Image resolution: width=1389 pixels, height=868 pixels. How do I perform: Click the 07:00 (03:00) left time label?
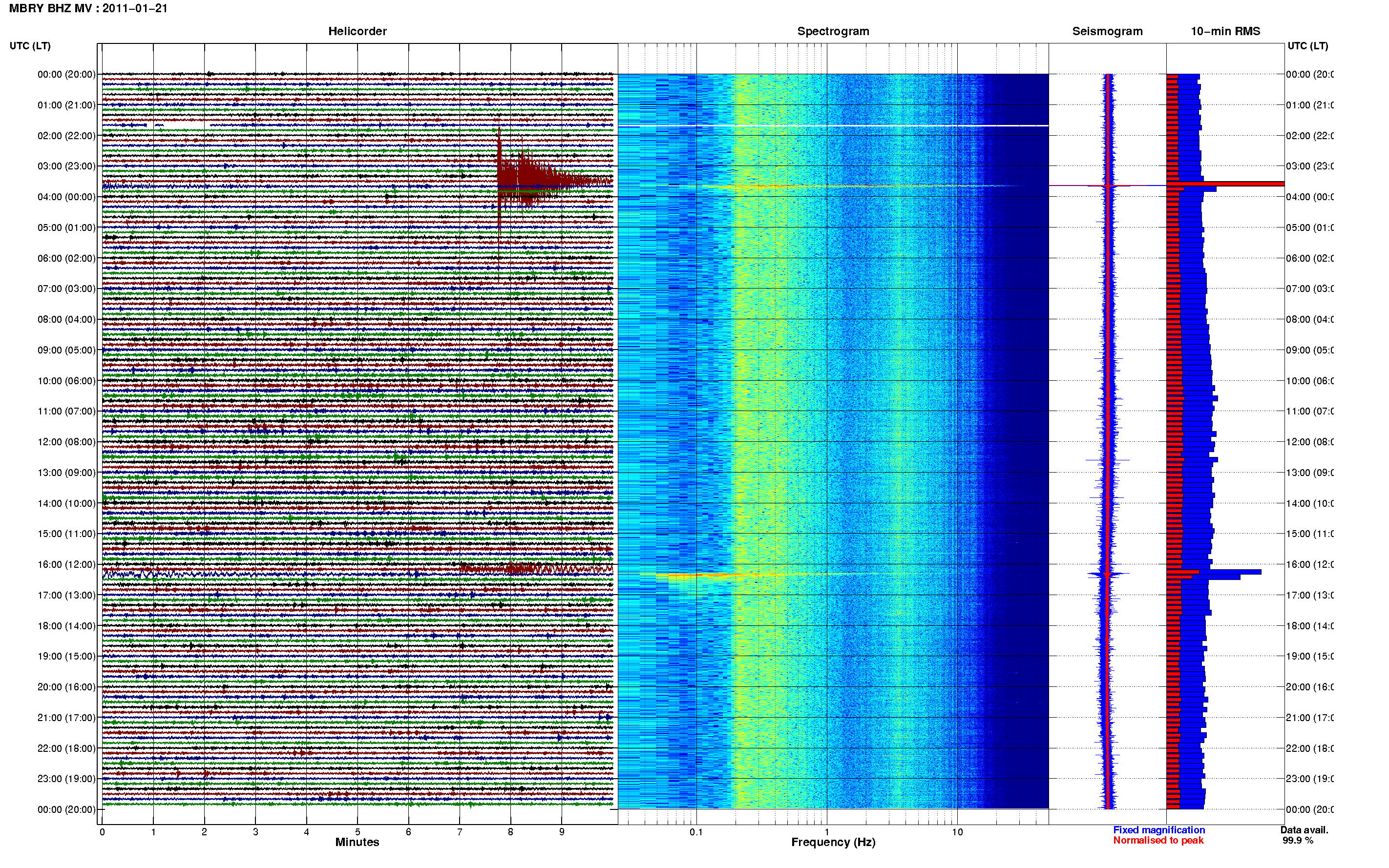[x=66, y=289]
